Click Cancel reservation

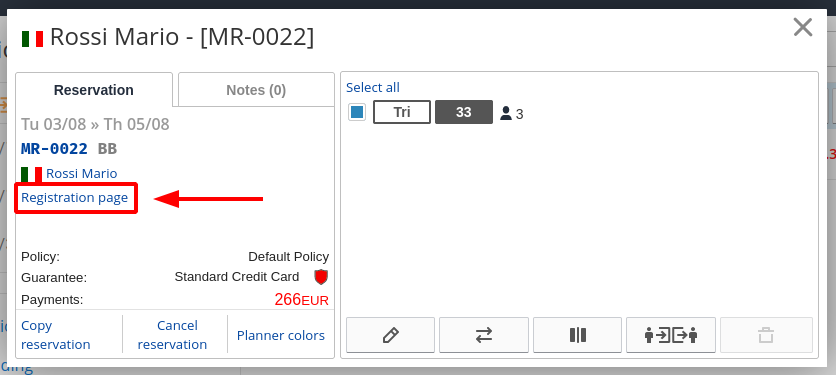172,335
